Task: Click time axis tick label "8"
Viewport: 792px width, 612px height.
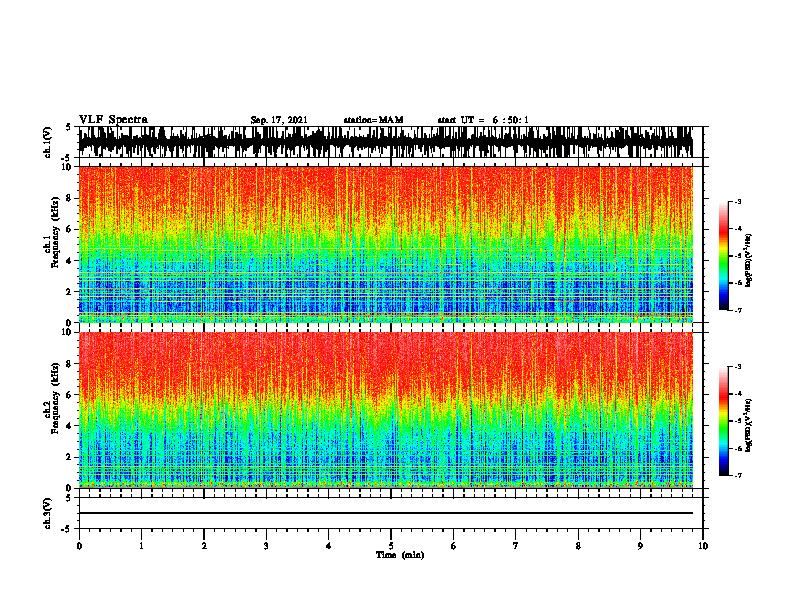Action: [578, 546]
